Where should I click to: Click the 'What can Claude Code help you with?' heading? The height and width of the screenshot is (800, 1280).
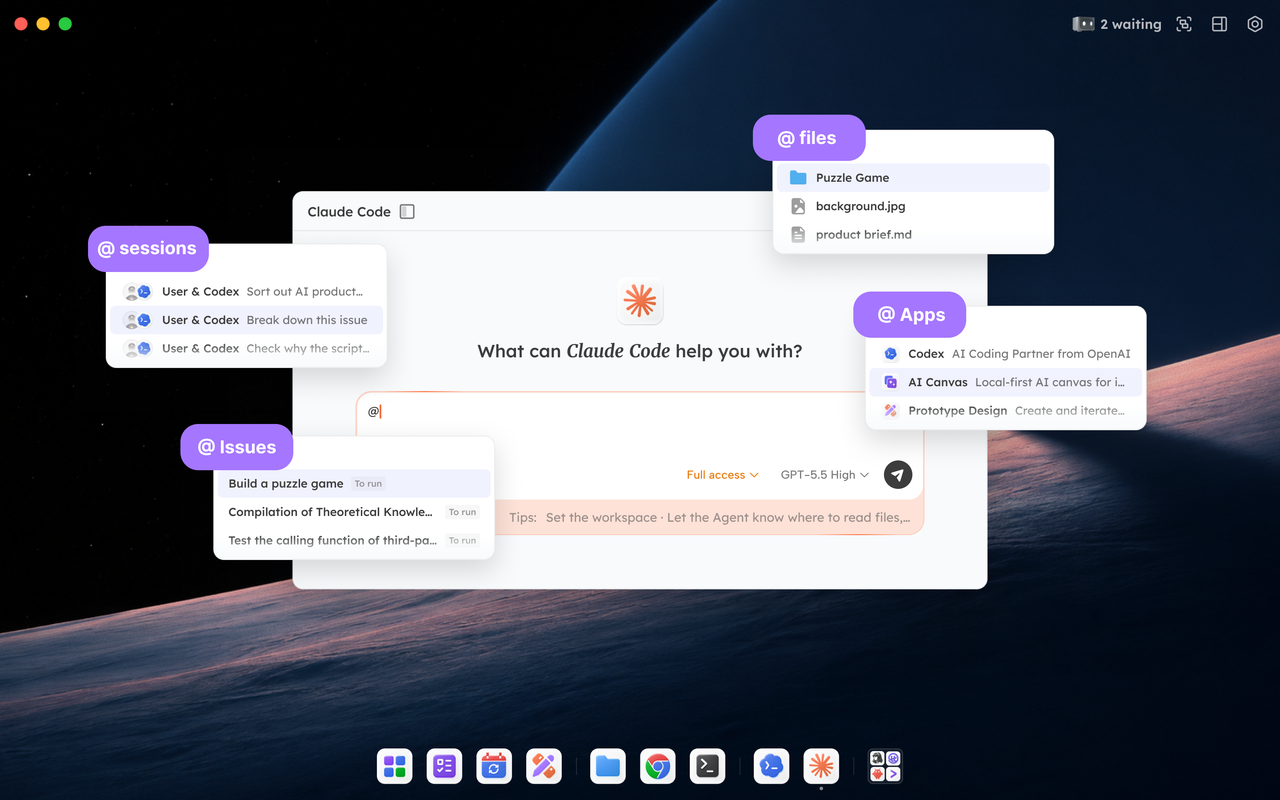(x=640, y=351)
